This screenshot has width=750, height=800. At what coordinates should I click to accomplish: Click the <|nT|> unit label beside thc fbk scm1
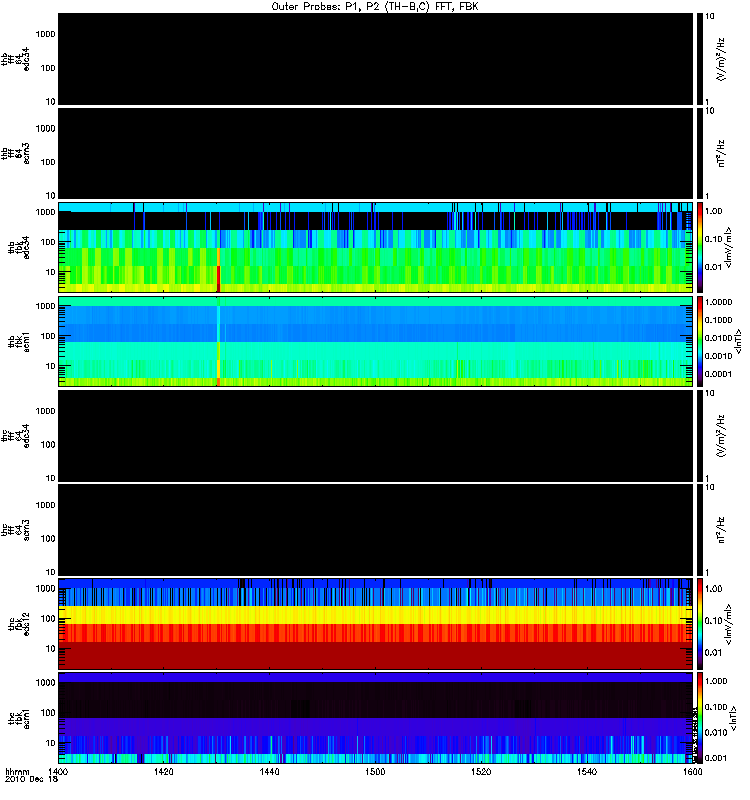(x=734, y=718)
